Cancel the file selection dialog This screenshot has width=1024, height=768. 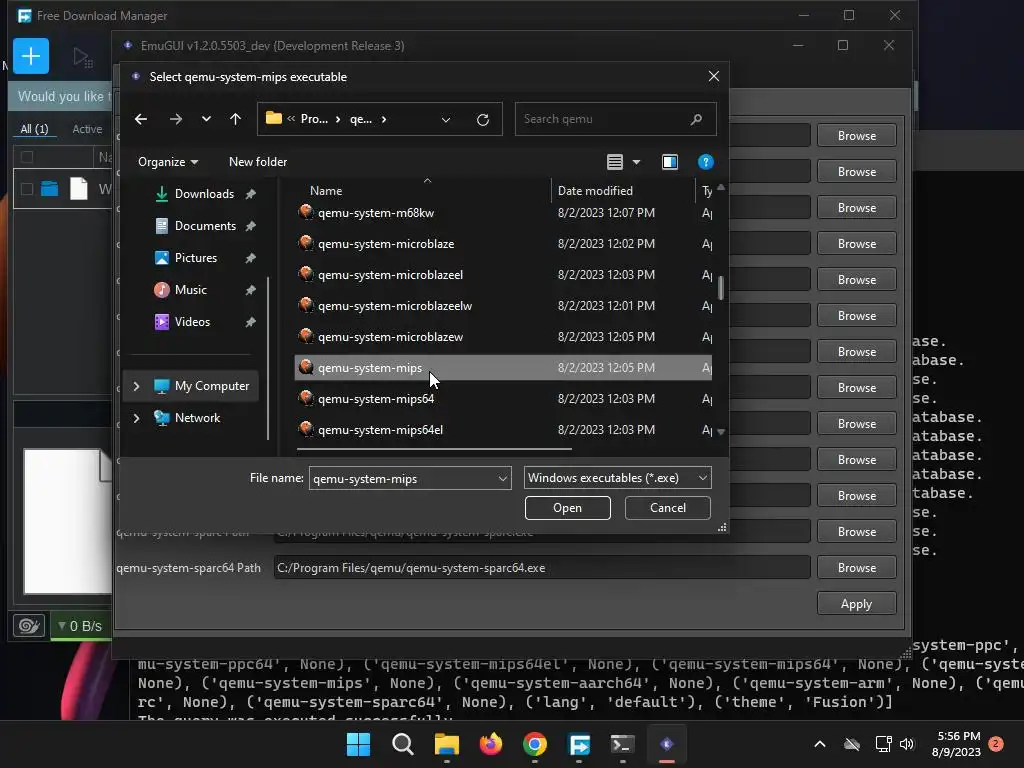coord(667,508)
